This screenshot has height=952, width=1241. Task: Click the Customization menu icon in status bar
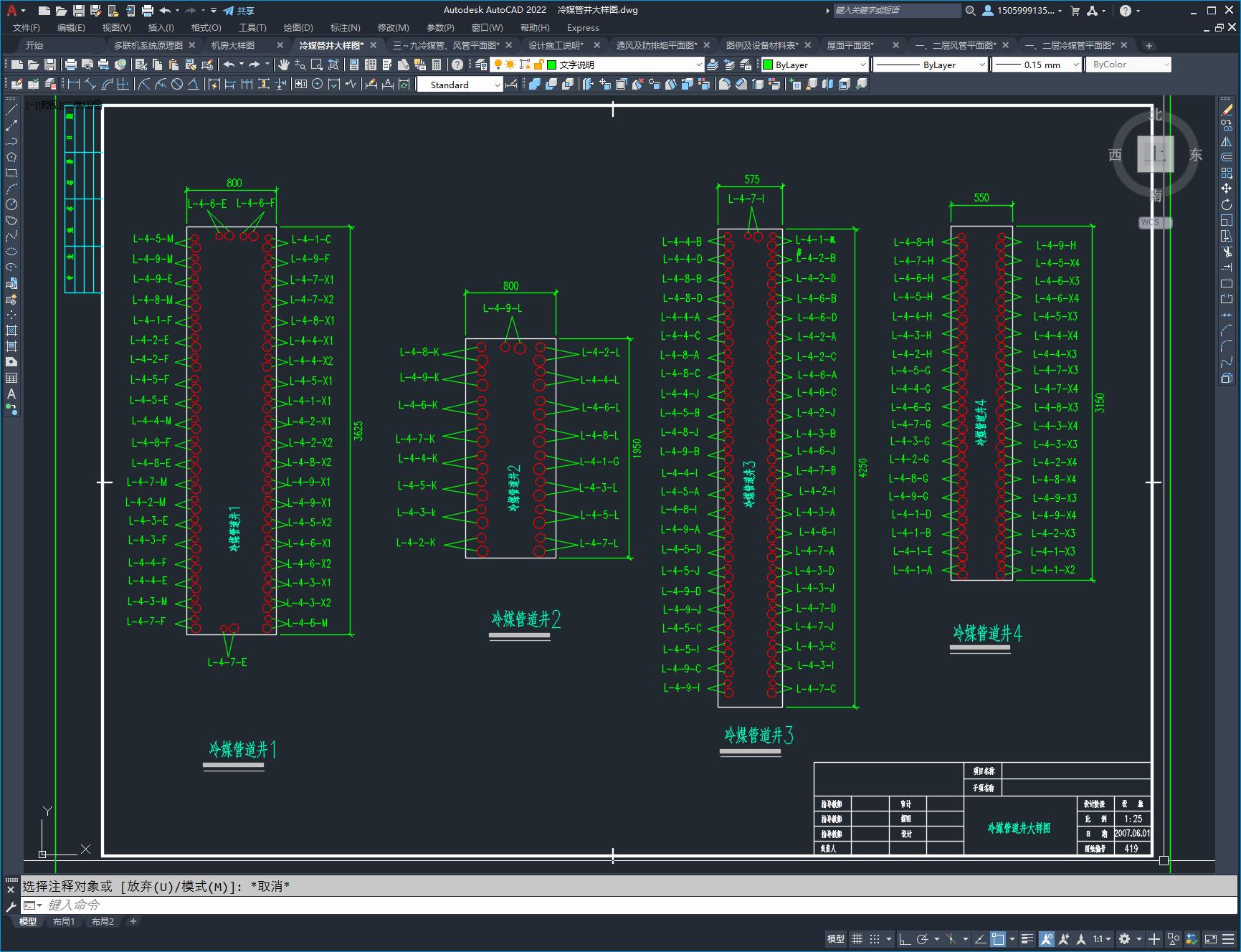[1228, 938]
